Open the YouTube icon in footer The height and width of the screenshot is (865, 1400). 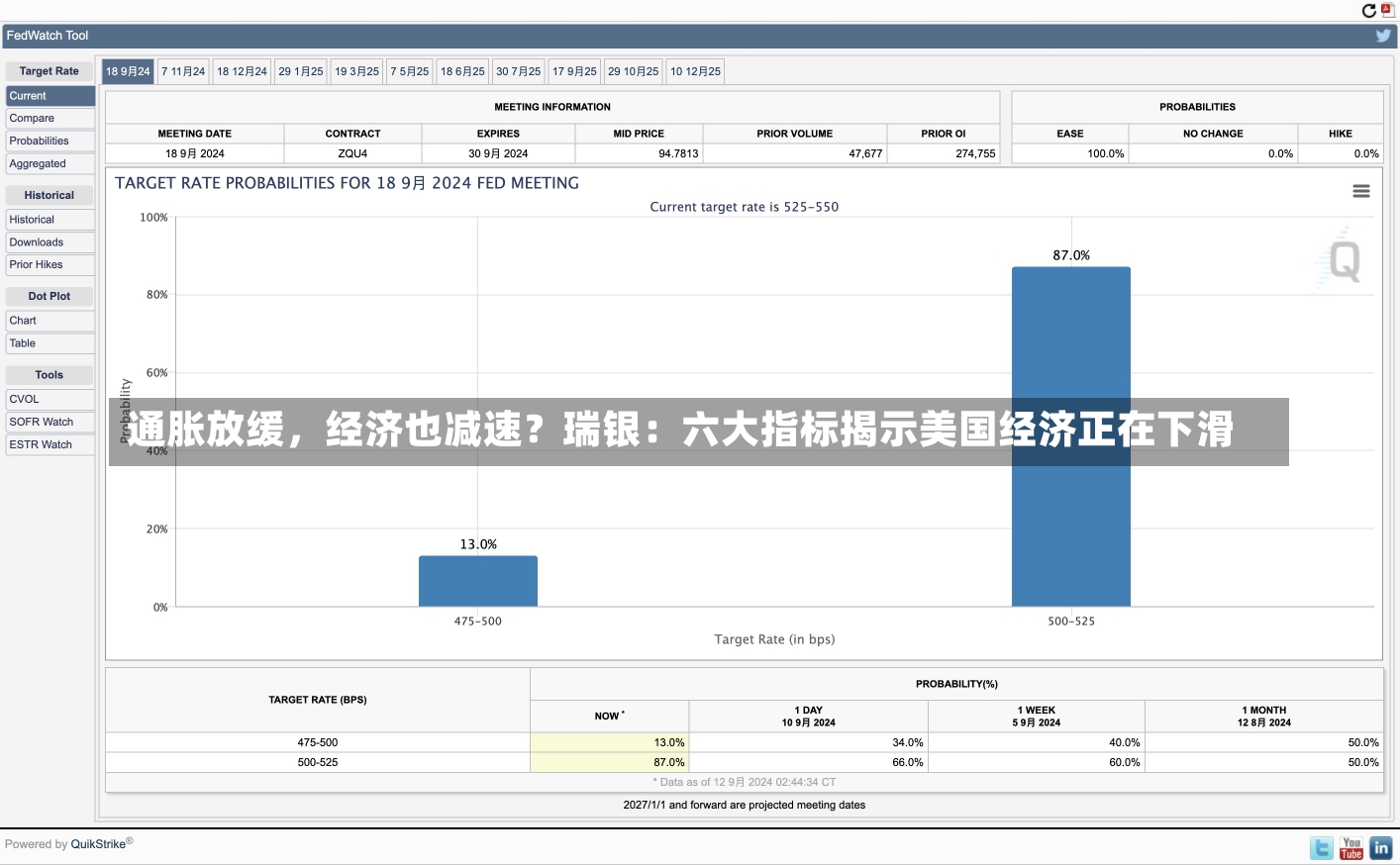pos(1351,848)
